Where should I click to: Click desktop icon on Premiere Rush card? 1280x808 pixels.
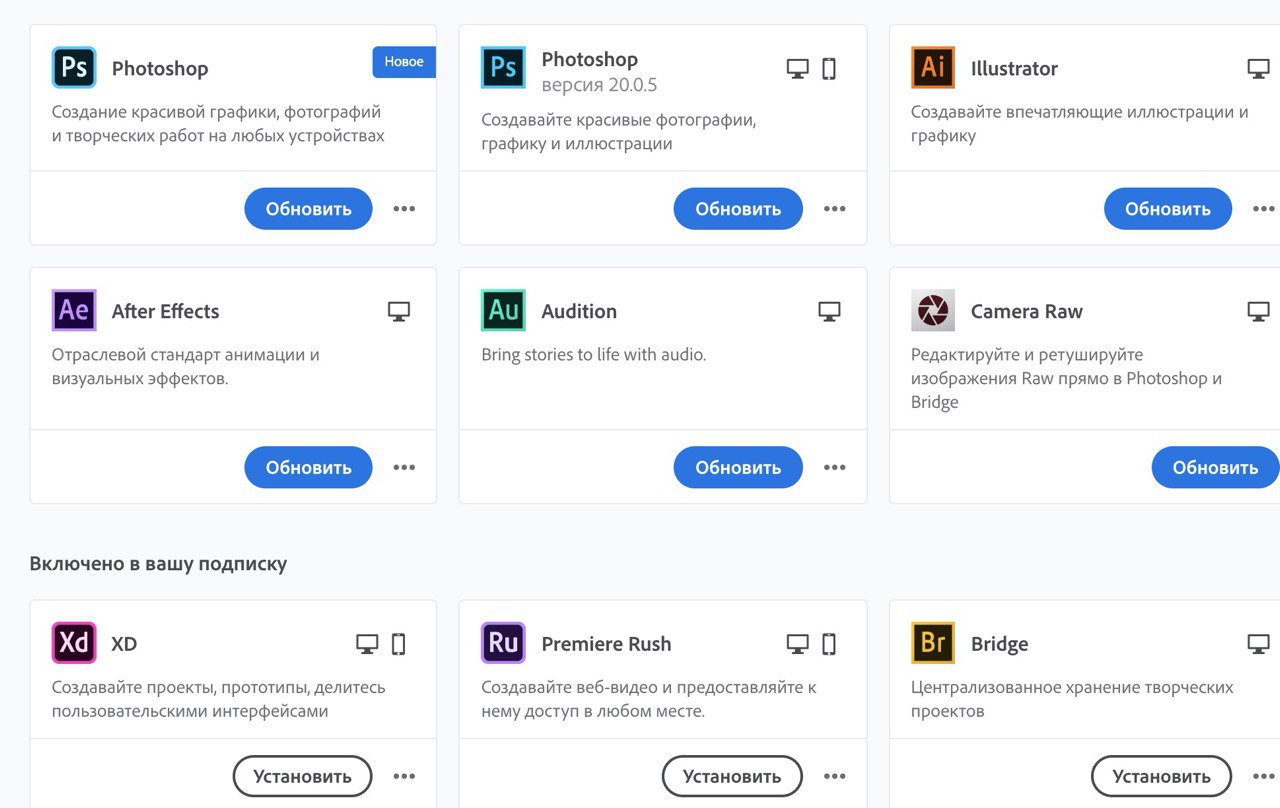click(x=797, y=644)
